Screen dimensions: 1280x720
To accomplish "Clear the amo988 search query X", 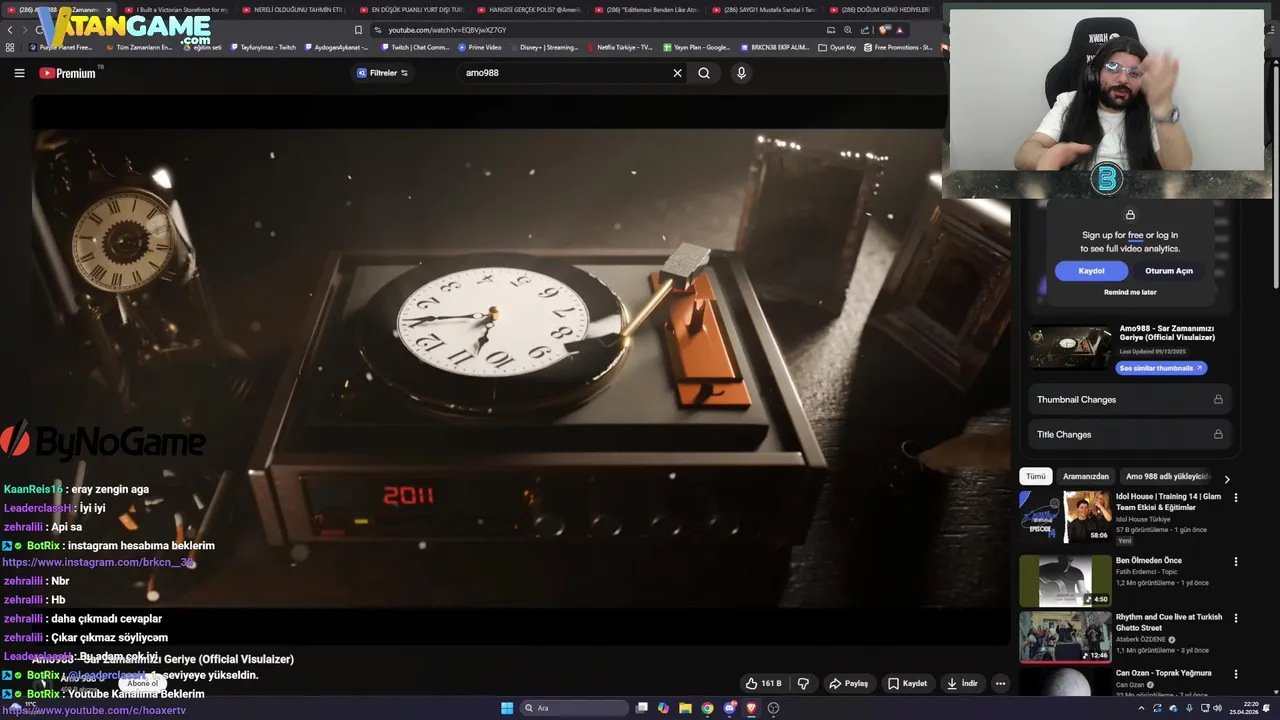I will tap(677, 73).
